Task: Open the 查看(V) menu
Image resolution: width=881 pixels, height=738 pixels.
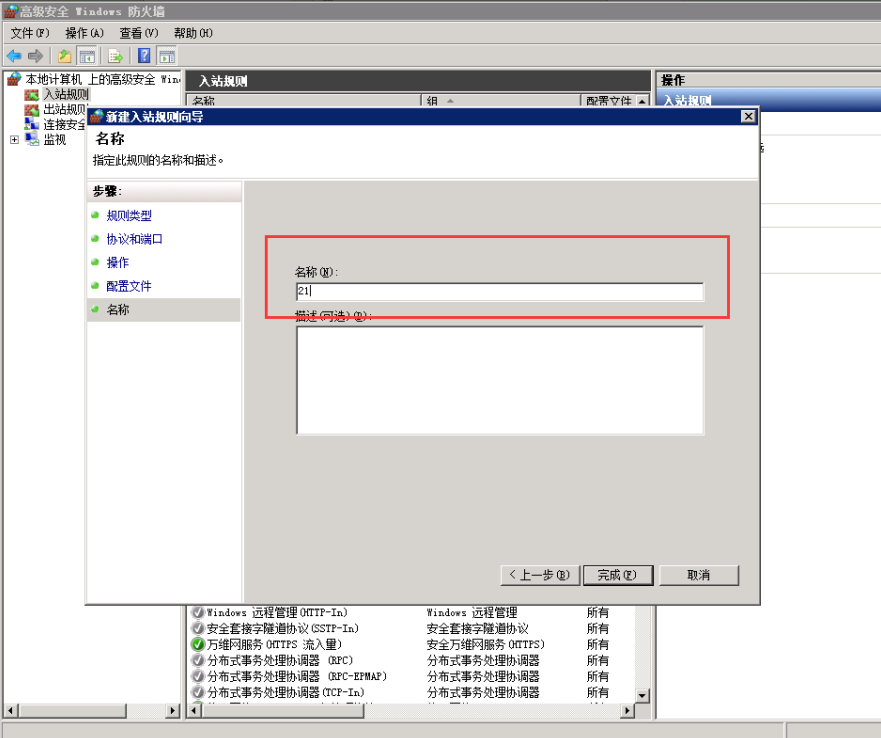Action: point(139,33)
